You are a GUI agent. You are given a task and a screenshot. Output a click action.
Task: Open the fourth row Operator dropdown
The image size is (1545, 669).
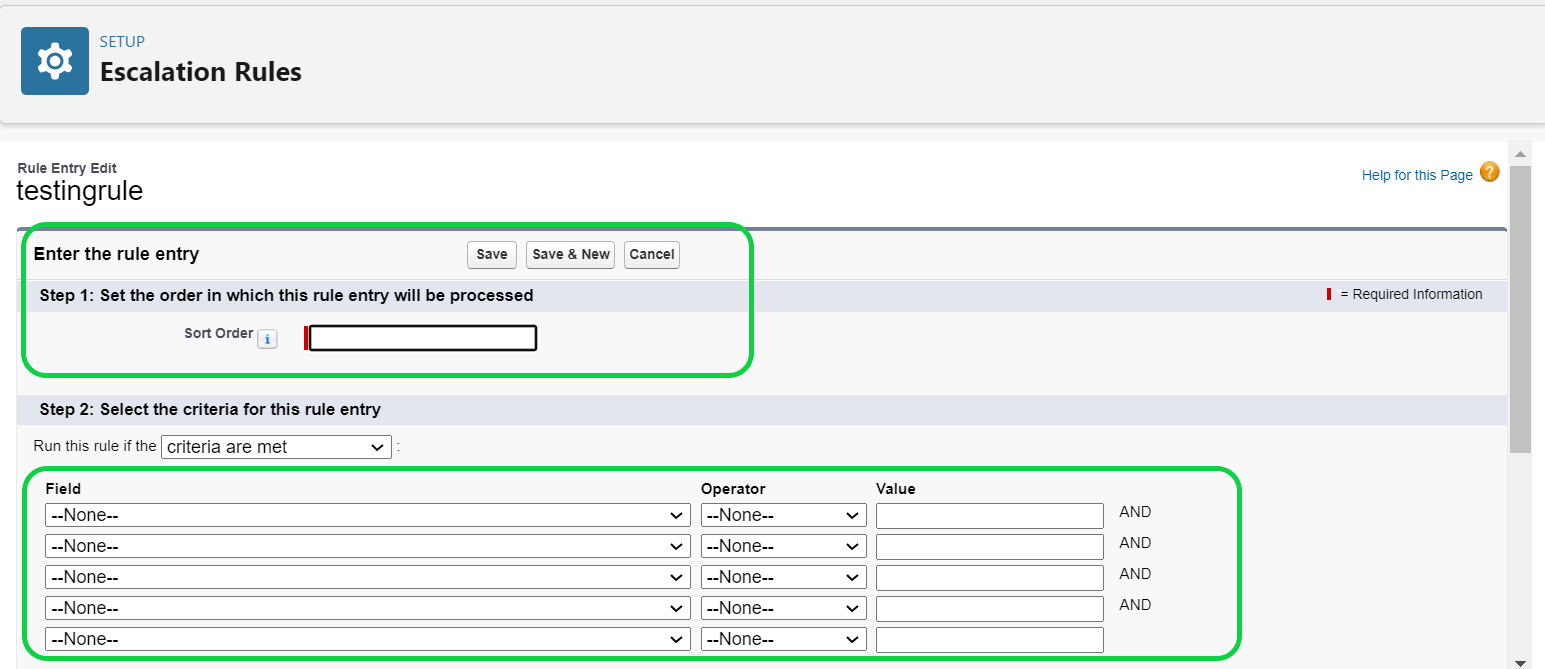click(783, 607)
